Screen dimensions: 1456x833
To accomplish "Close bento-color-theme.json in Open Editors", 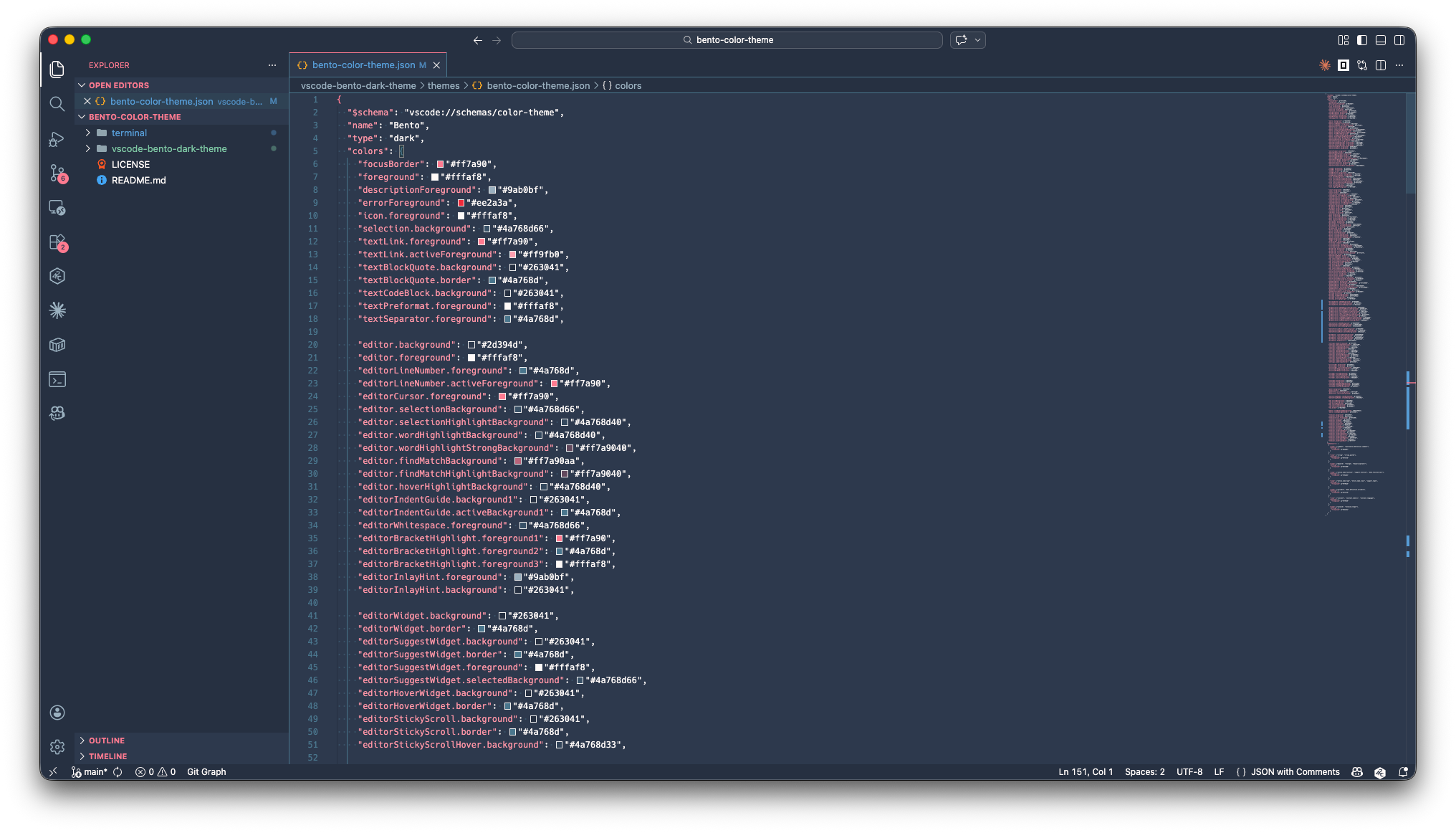I will coord(87,101).
